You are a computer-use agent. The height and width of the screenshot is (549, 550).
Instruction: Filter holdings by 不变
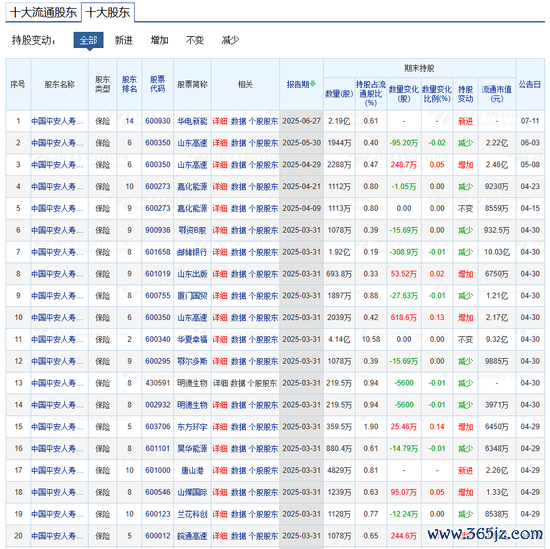pos(195,40)
